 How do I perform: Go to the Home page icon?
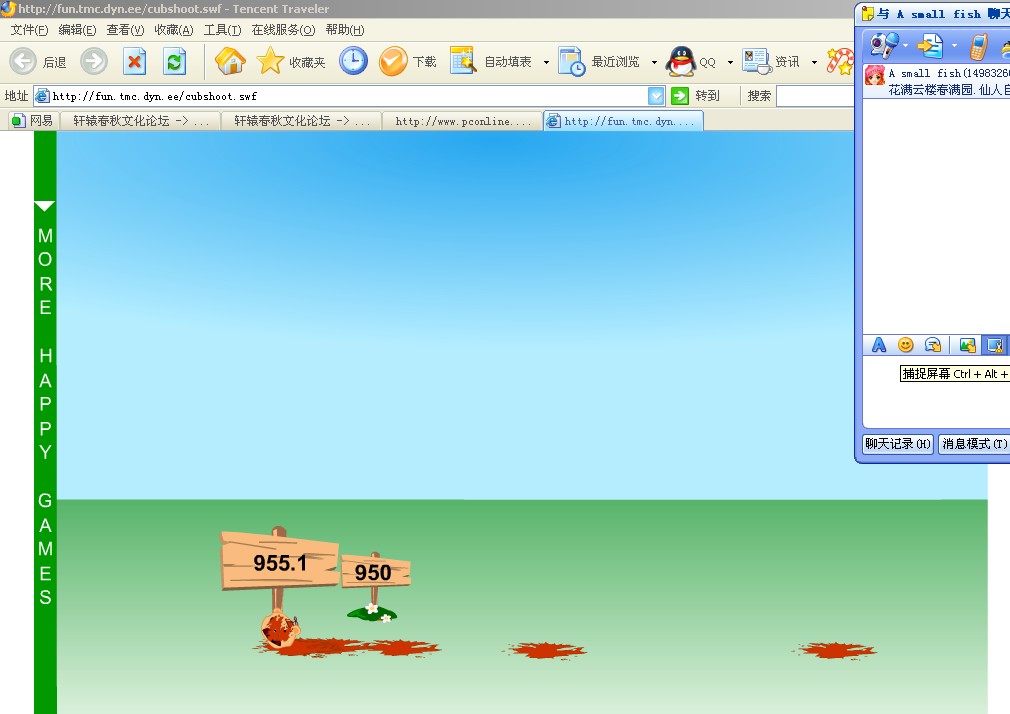coord(230,62)
